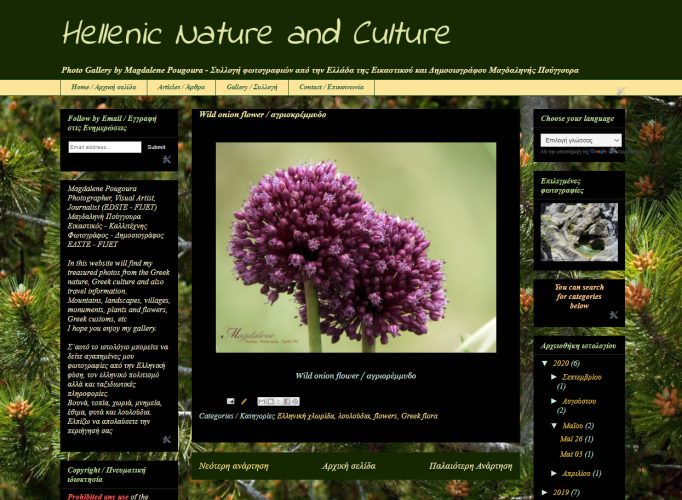This screenshot has height=500, width=682.
Task: Collapse the Μαΐου archive month arrow
Action: 554,425
